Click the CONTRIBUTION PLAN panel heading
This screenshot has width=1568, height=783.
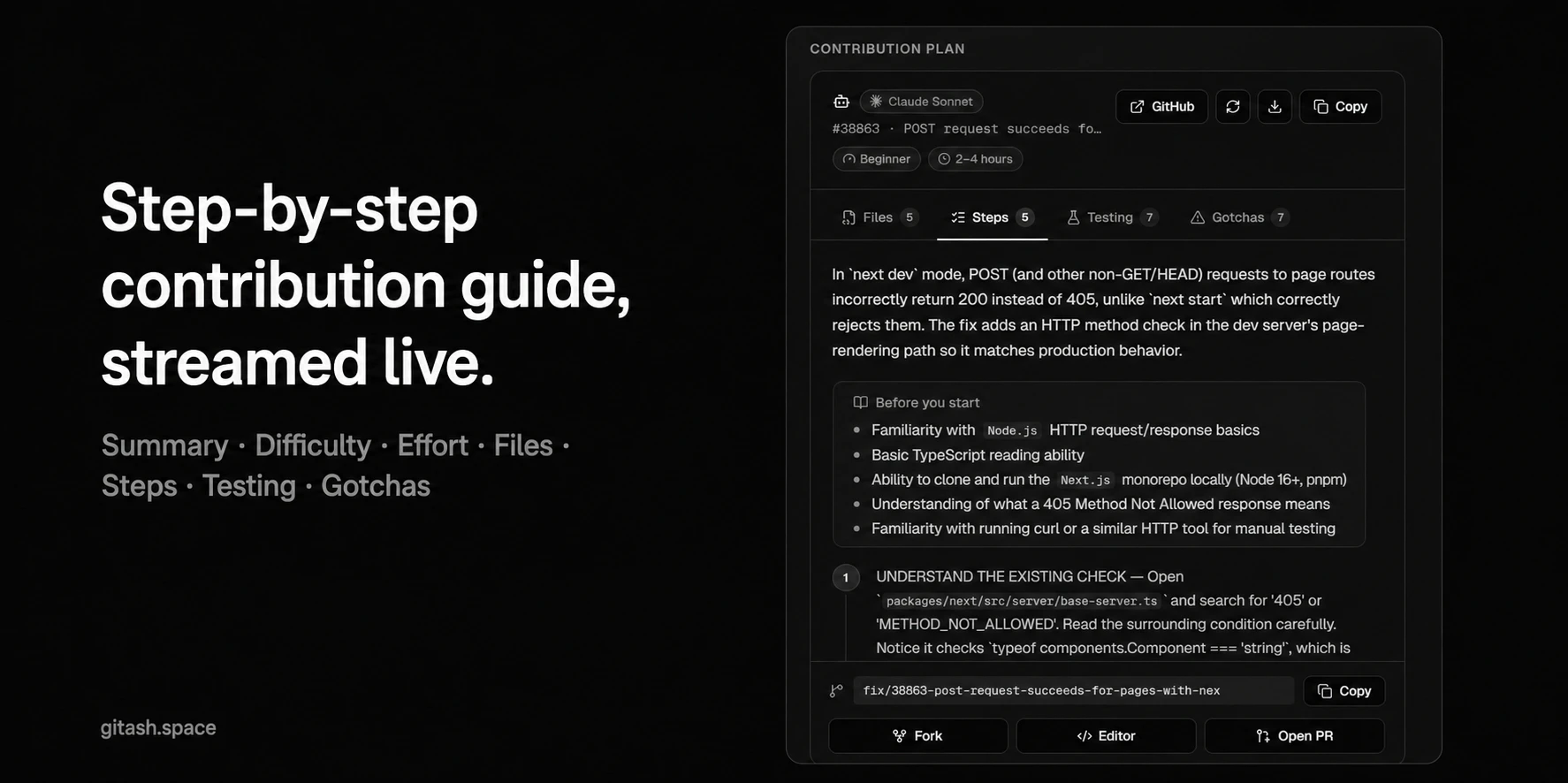887,49
